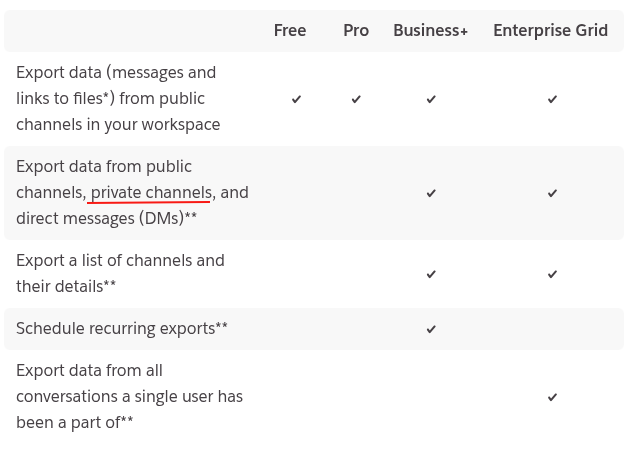Select the Business+ column header
Image resolution: width=625 pixels, height=450 pixels.
pos(430,30)
